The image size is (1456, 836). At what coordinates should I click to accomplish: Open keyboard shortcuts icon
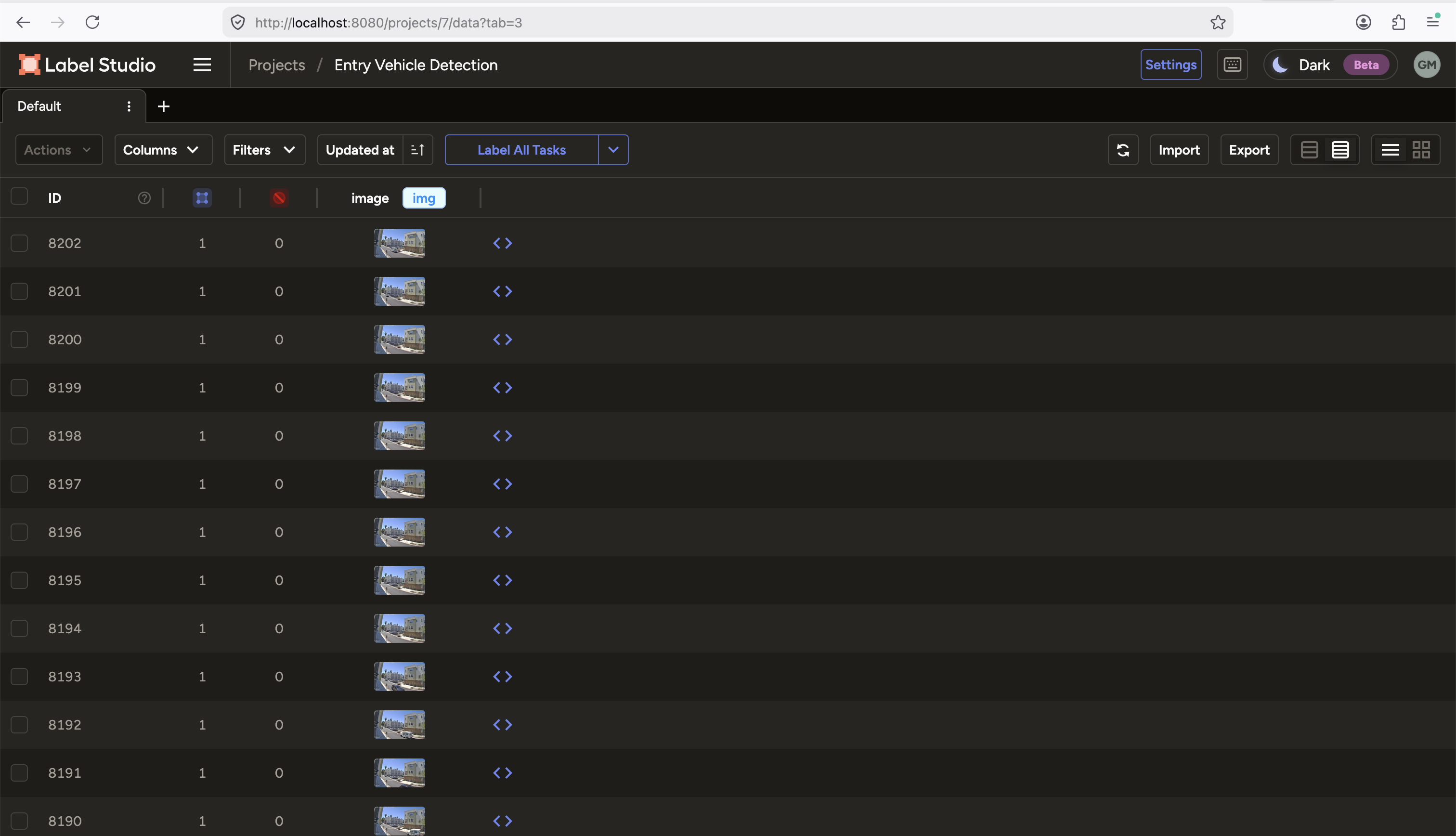click(x=1232, y=65)
